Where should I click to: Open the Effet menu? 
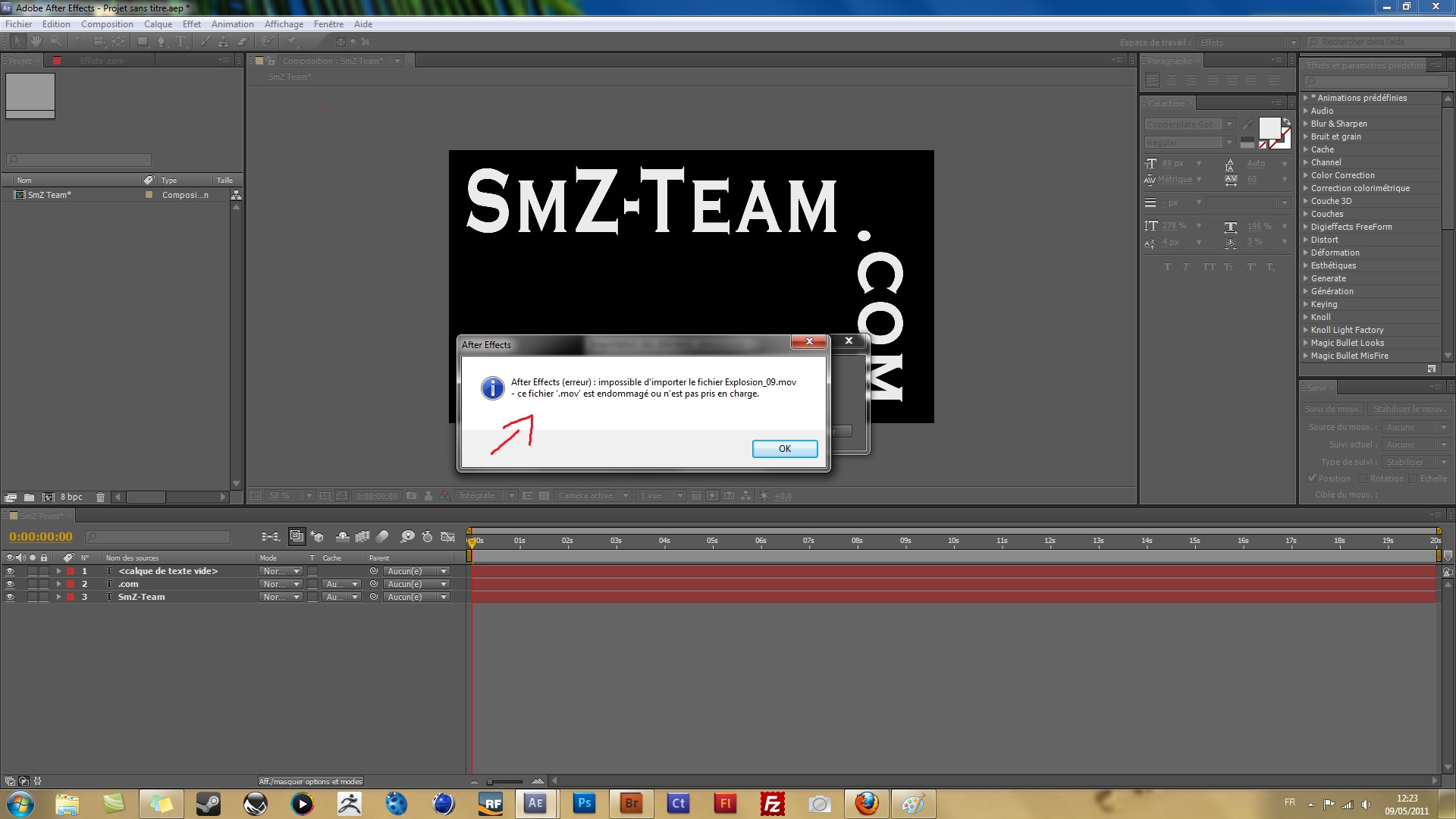[x=192, y=24]
